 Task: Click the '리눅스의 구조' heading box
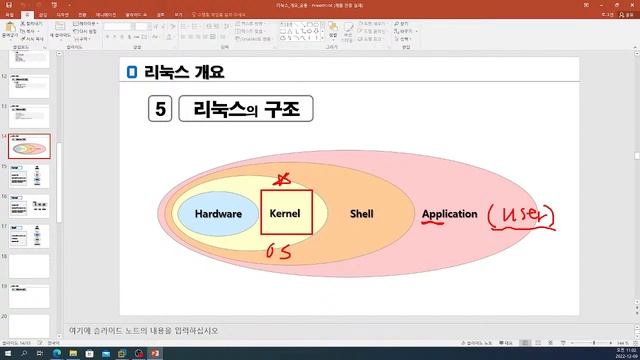(246, 109)
